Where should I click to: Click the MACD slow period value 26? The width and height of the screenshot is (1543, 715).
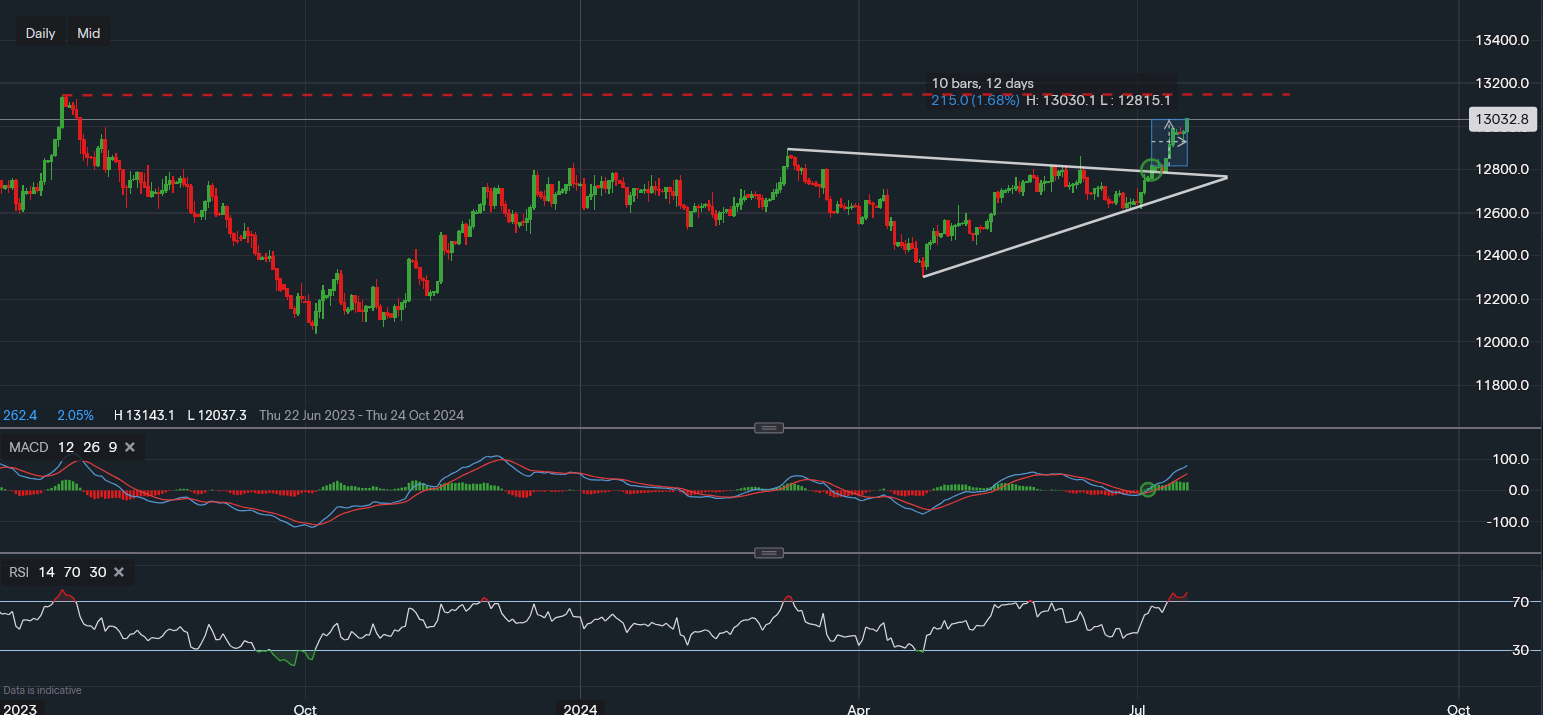pyautogui.click(x=91, y=447)
